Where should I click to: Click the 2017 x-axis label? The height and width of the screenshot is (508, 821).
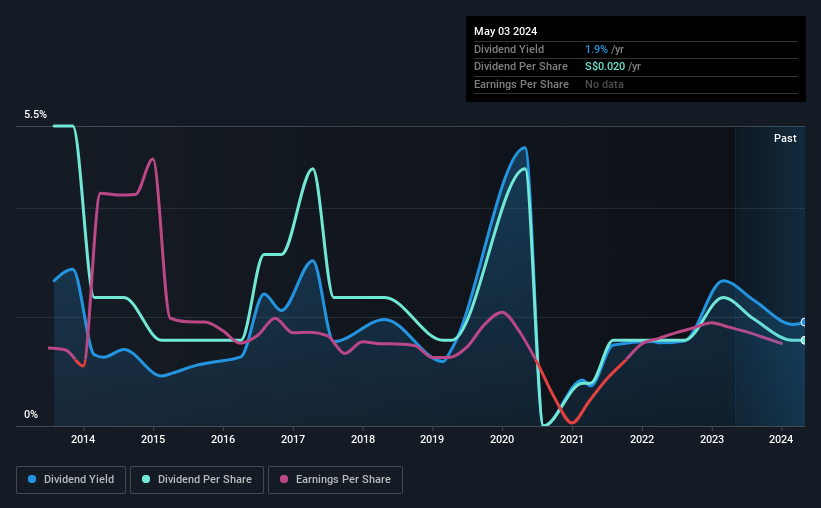[x=293, y=439]
